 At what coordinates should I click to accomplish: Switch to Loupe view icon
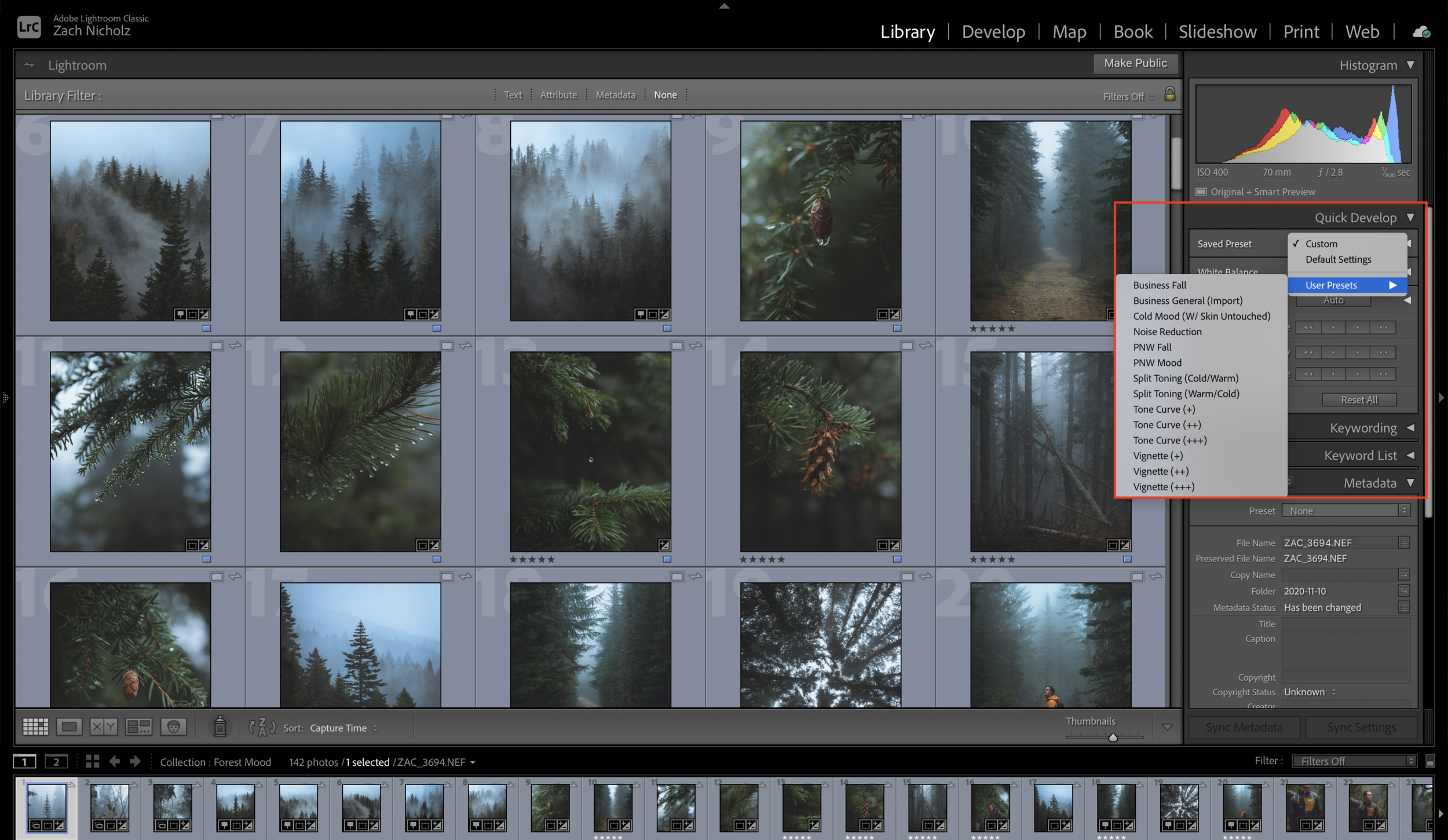click(x=69, y=727)
